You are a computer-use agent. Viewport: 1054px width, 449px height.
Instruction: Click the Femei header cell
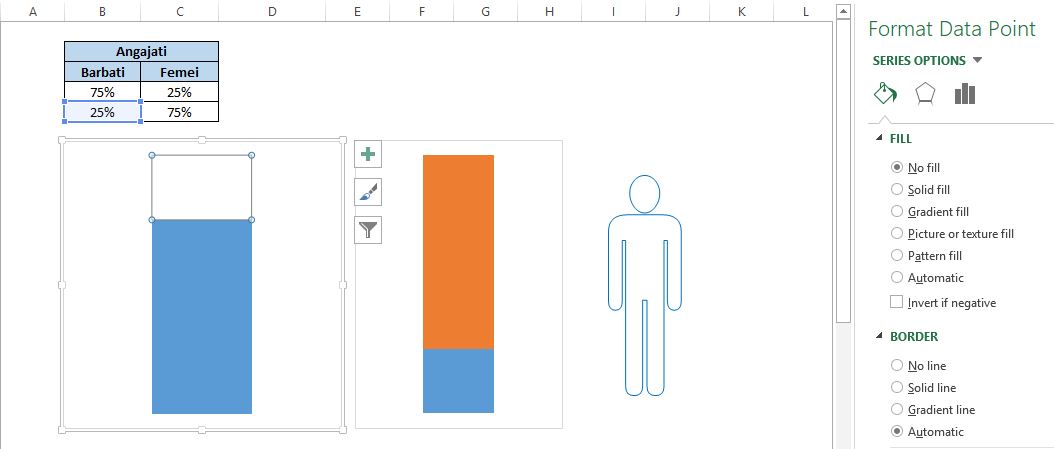click(x=179, y=72)
